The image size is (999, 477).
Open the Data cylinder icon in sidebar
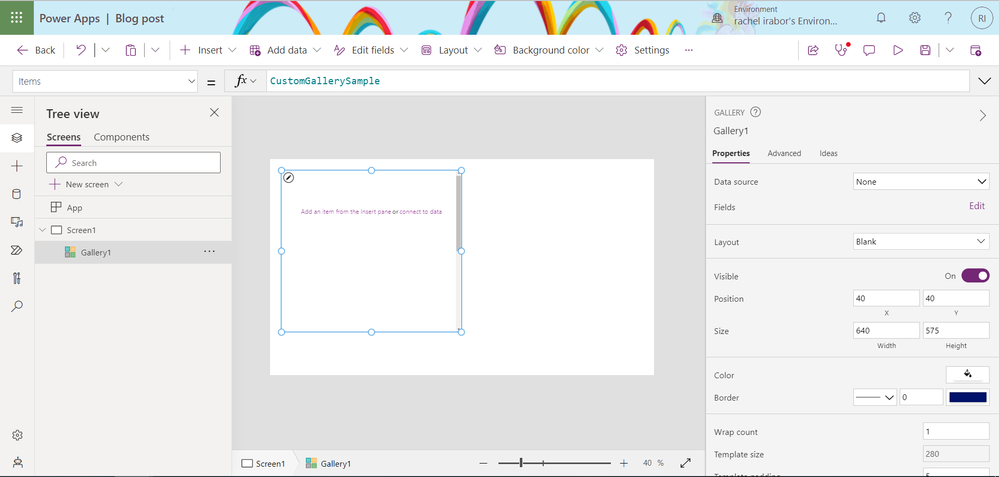tap(17, 194)
